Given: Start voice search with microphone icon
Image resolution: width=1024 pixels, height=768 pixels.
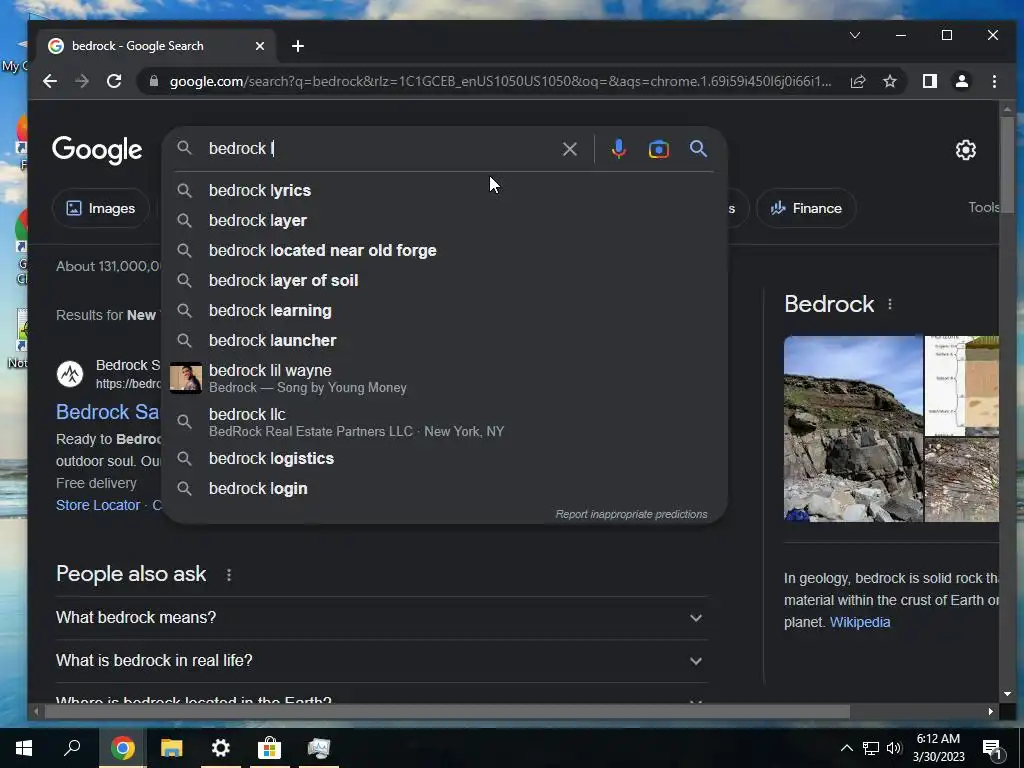Looking at the screenshot, I should (618, 149).
